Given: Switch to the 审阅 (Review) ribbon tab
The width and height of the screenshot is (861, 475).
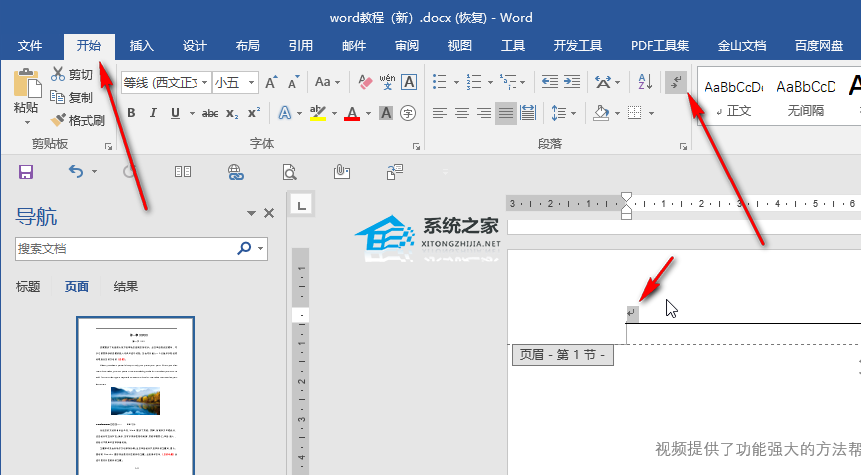Looking at the screenshot, I should [x=406, y=46].
